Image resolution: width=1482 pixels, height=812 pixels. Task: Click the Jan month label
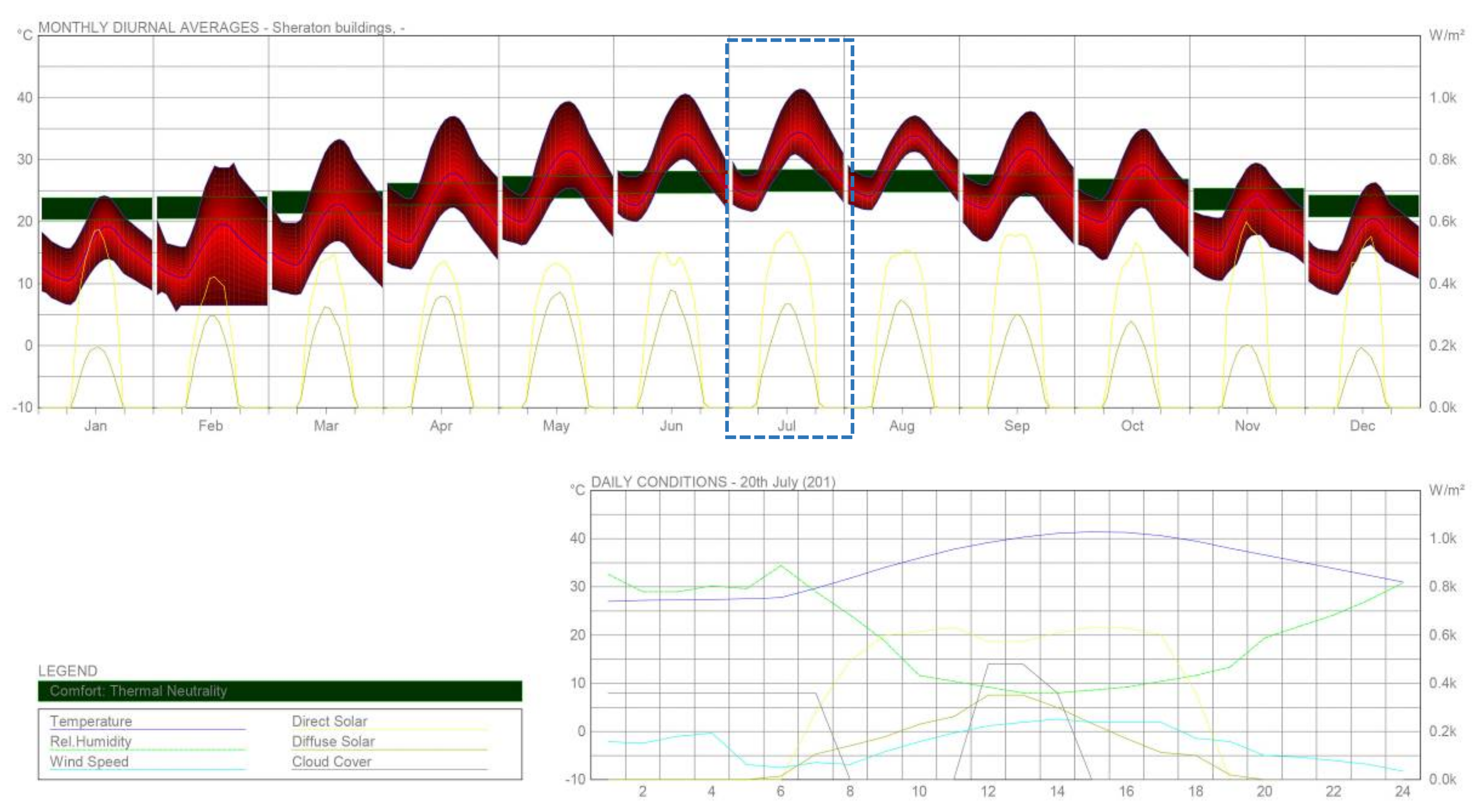point(95,426)
